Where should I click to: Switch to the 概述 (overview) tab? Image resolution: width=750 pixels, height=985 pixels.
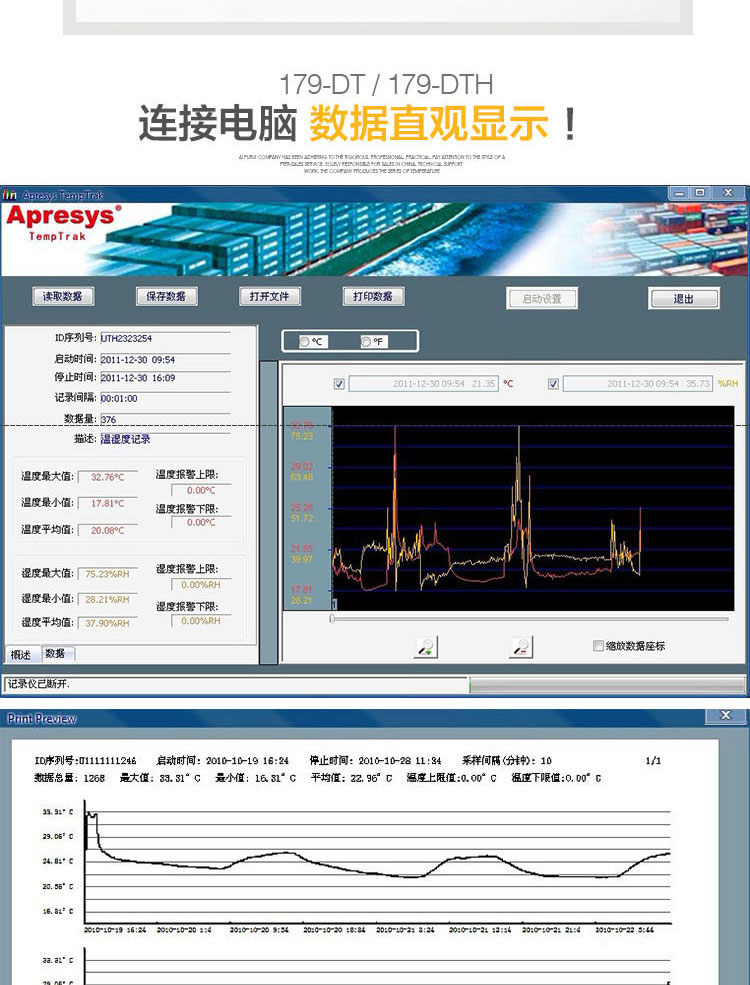[x=21, y=655]
